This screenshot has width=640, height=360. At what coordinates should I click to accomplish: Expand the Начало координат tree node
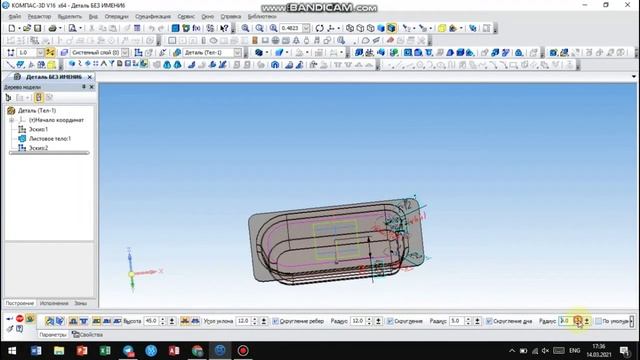(11, 120)
